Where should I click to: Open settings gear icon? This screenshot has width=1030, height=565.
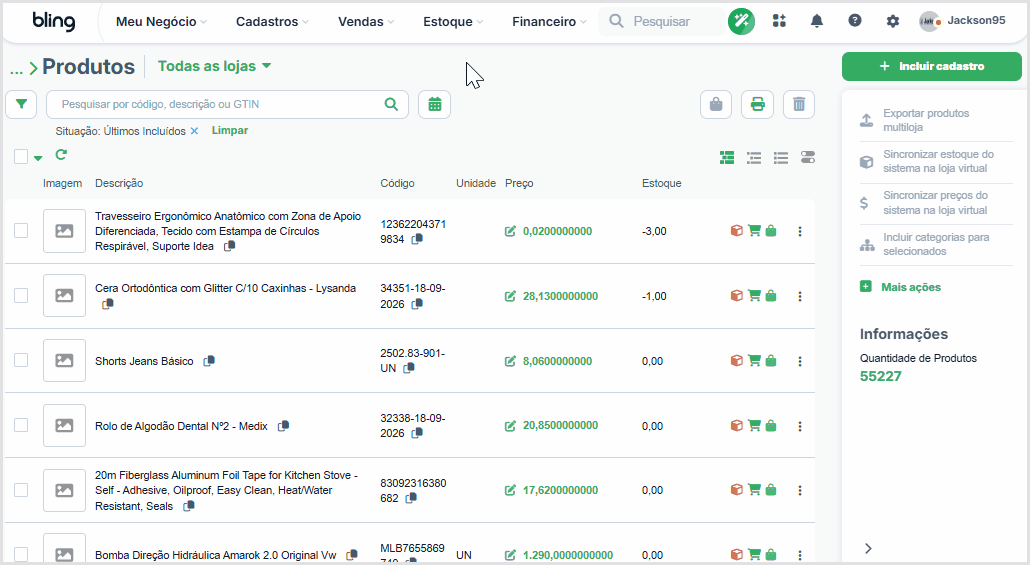click(x=892, y=21)
